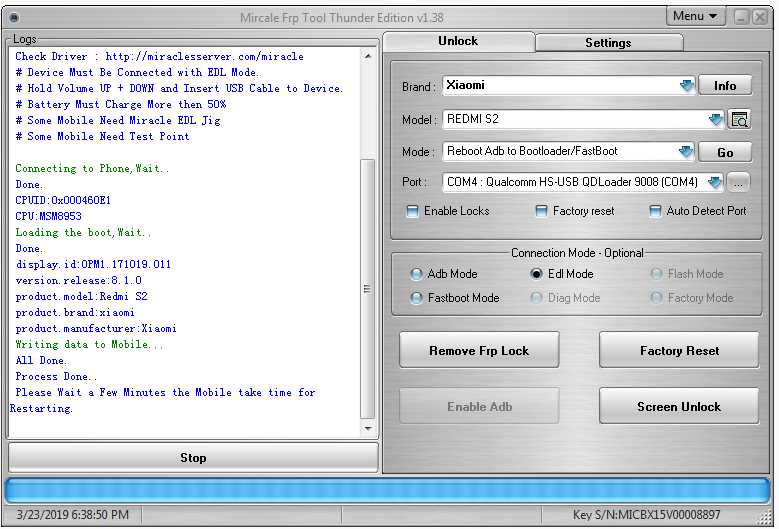
Task: Click the Writing data to Mobile log line
Action: point(89,344)
